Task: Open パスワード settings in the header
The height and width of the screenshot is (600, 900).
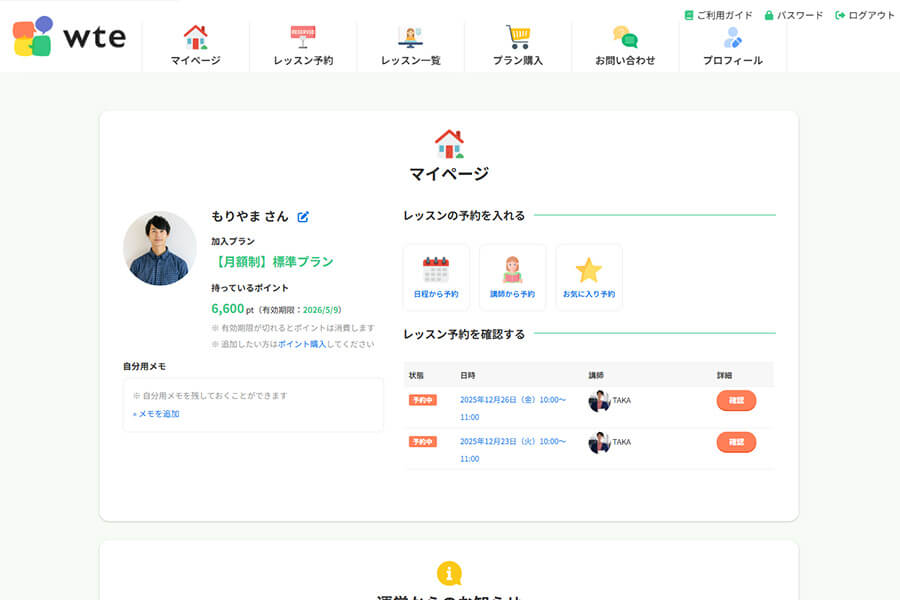Action: 795,15
